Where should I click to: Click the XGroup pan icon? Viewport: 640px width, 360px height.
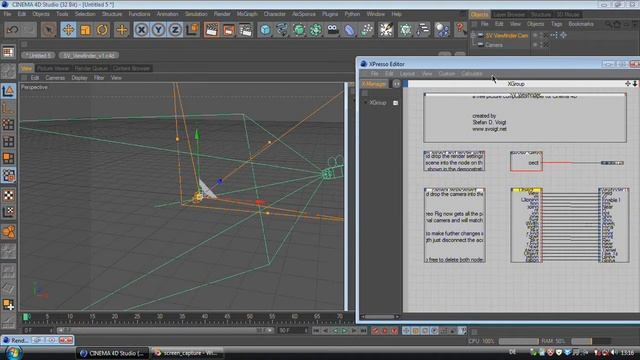pyautogui.click(x=628, y=84)
